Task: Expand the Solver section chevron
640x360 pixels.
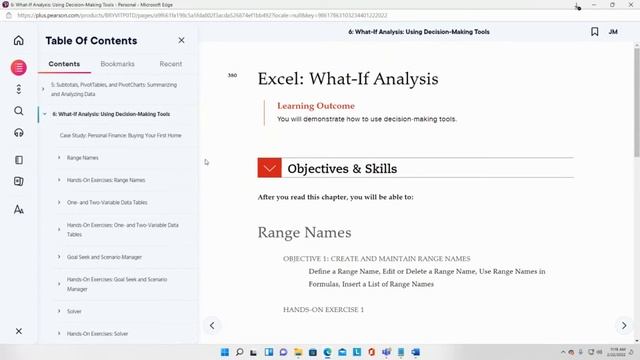Action: coord(59,311)
